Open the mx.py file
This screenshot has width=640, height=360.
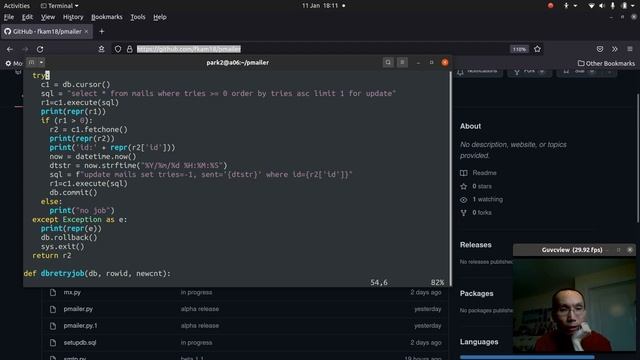pyautogui.click(x=72, y=292)
